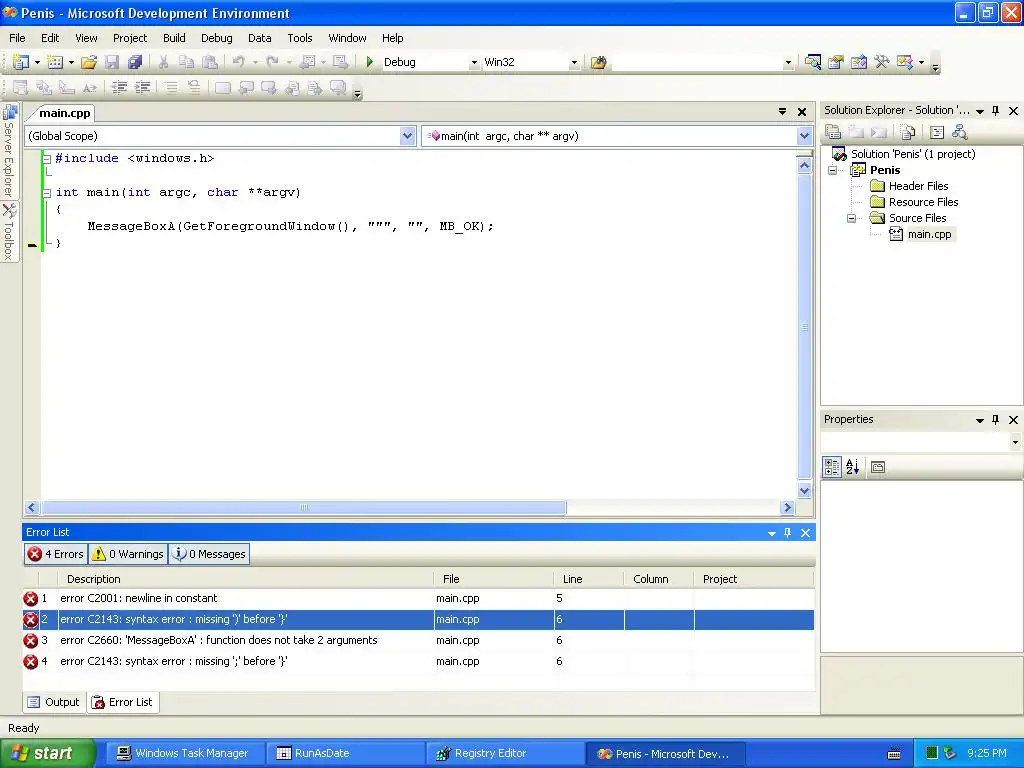This screenshot has height=768, width=1024.
Task: Click Categorized view icon in Properties panel
Action: pos(832,467)
